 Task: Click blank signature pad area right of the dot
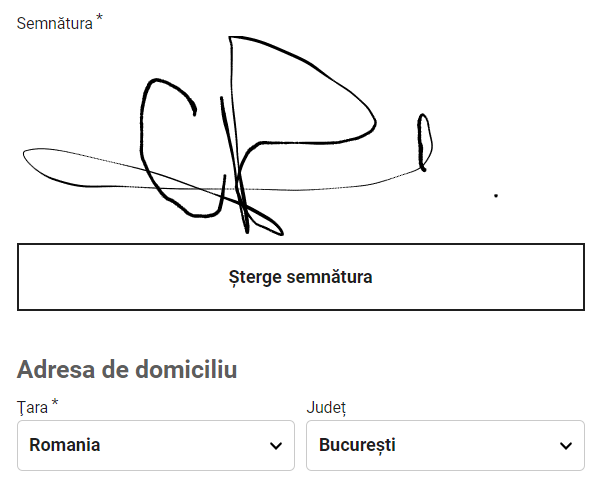tap(541, 196)
